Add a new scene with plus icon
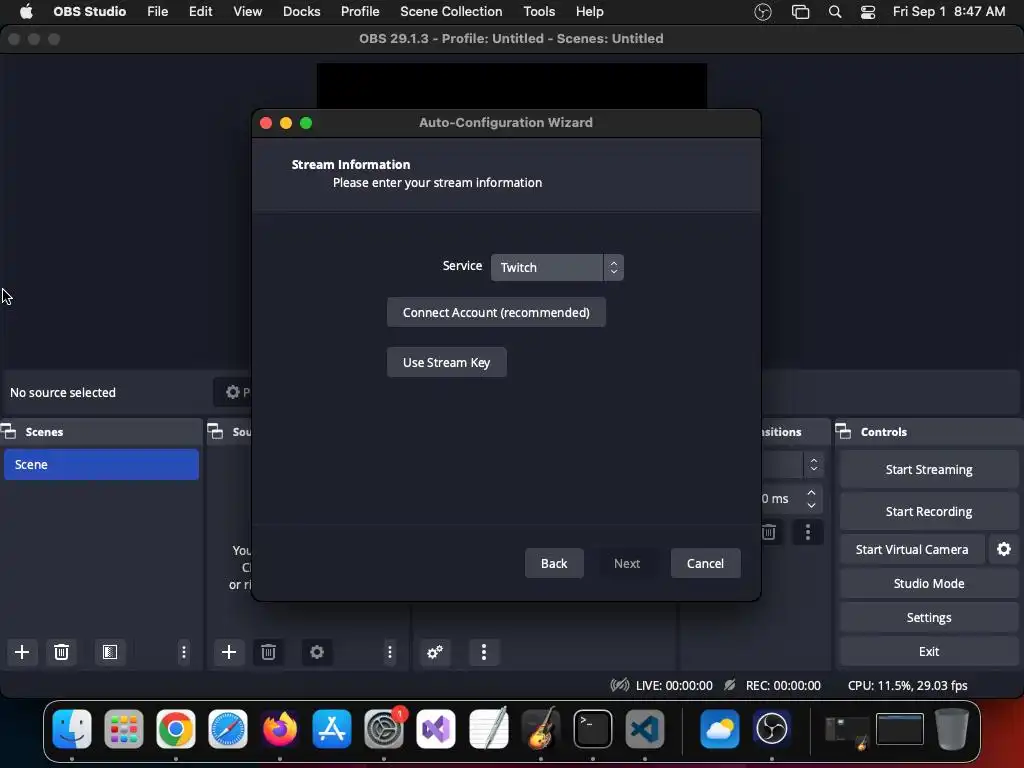 click(x=22, y=652)
